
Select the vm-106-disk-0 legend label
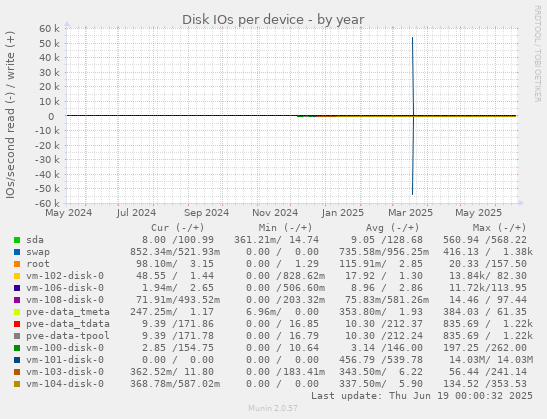[x=65, y=288]
